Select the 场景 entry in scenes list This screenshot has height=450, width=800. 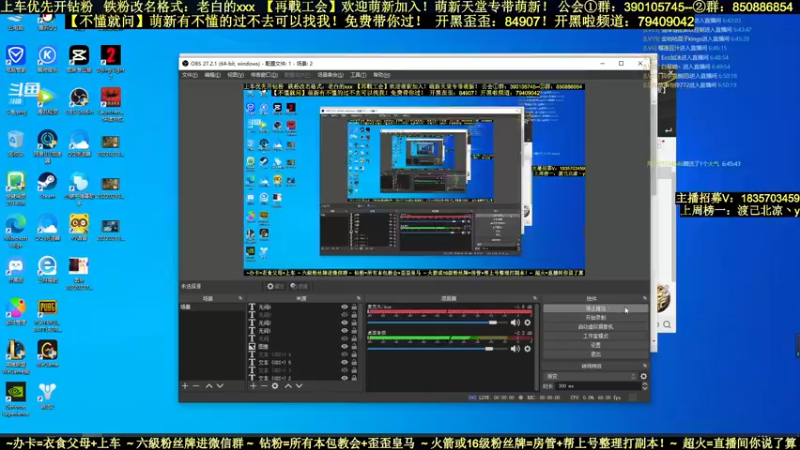click(x=212, y=307)
